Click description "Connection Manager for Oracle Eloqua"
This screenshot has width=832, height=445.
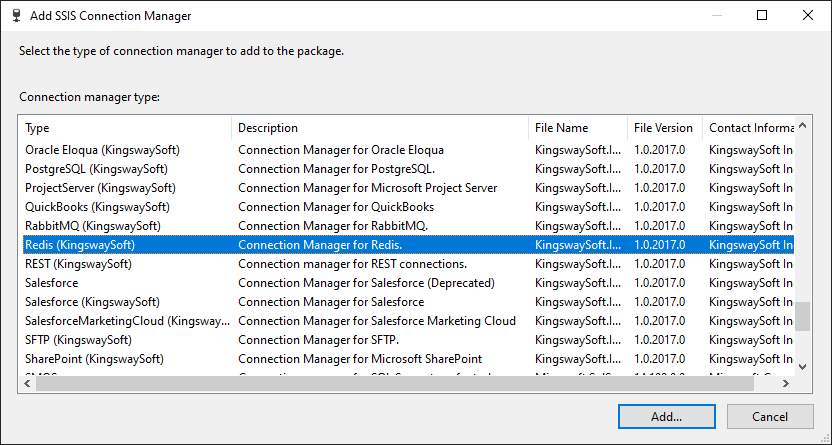click(341, 150)
